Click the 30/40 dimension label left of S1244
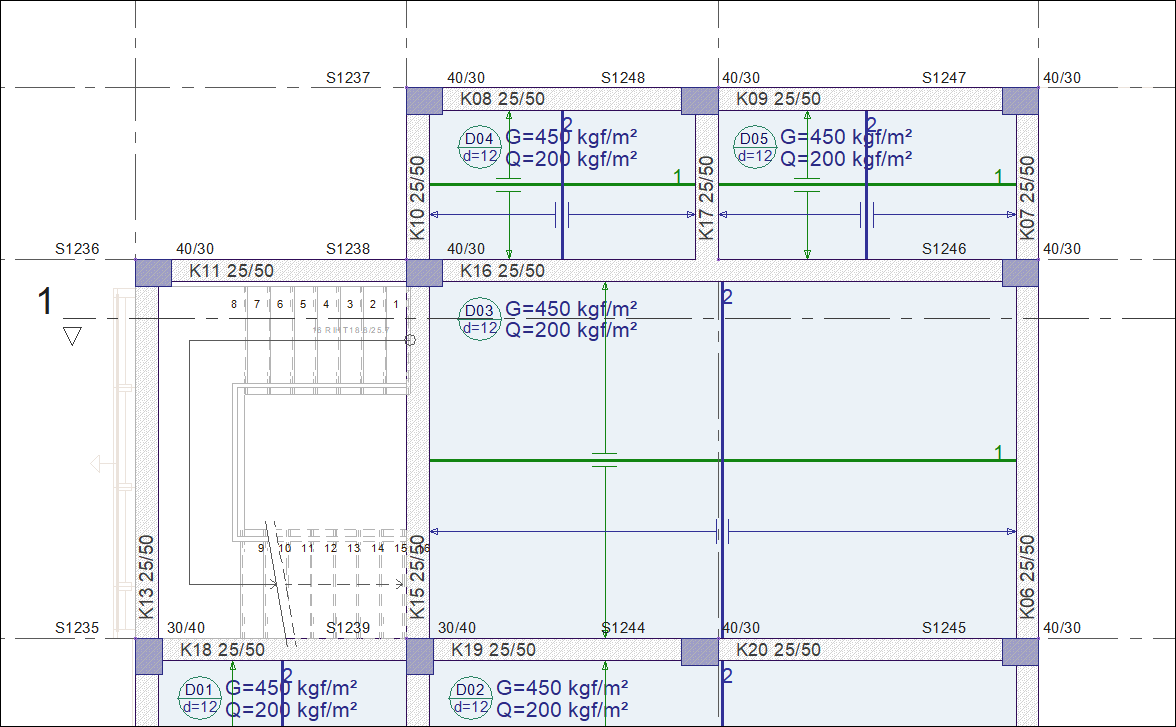 click(x=457, y=628)
